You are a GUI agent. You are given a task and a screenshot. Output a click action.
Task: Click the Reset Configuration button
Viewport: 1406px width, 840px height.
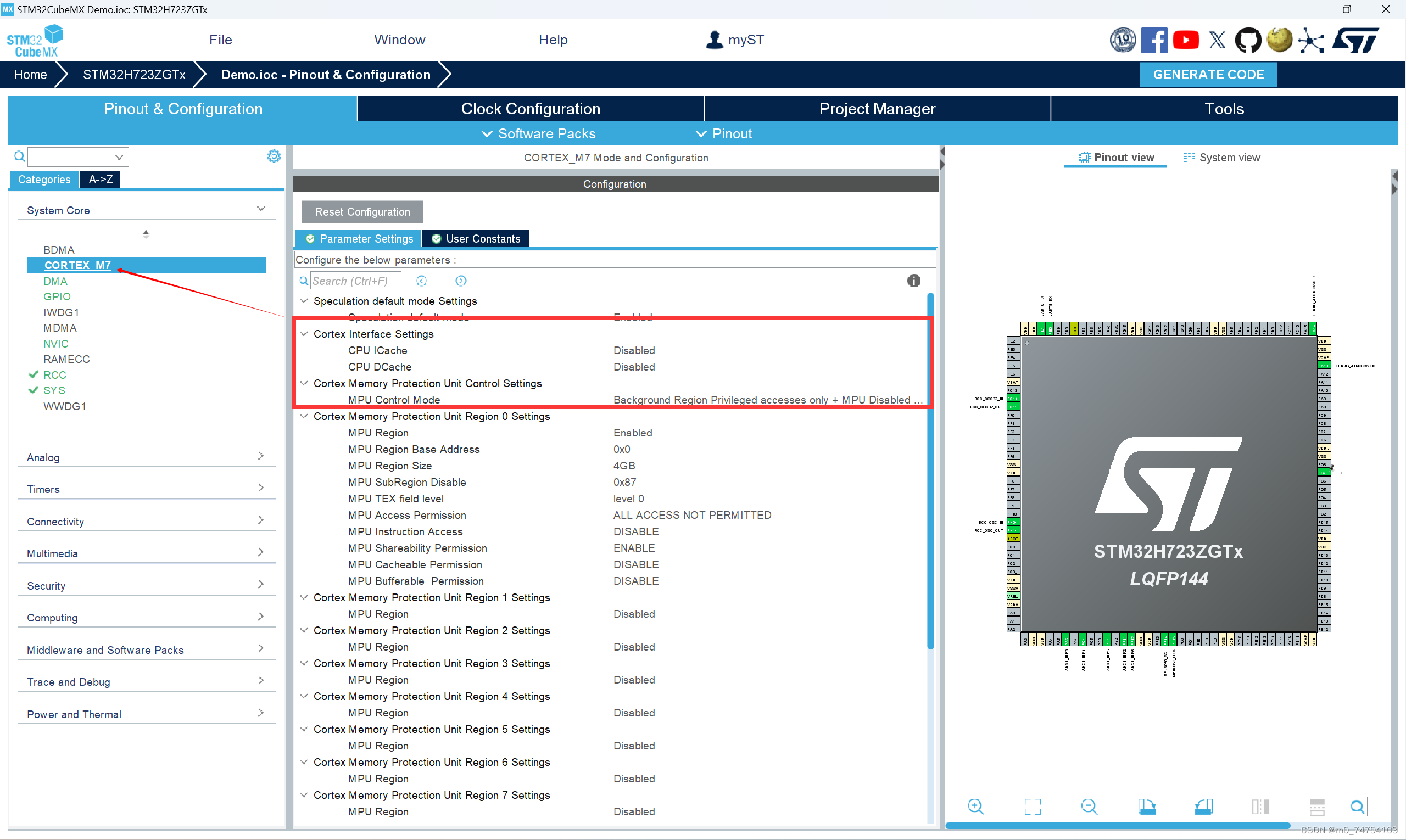[362, 212]
